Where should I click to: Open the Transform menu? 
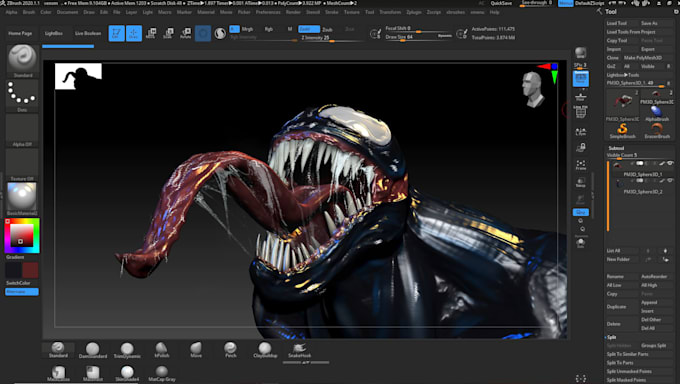pos(390,12)
